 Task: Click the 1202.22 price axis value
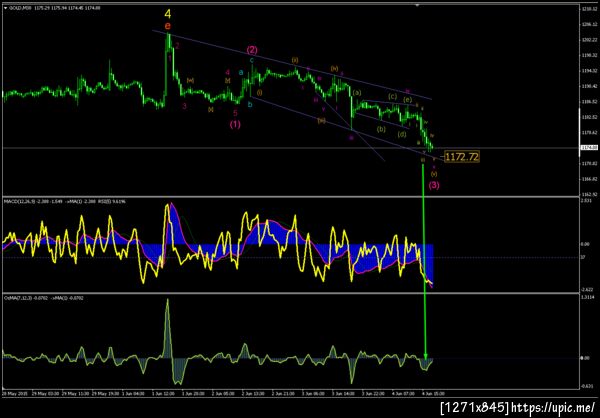pos(591,39)
